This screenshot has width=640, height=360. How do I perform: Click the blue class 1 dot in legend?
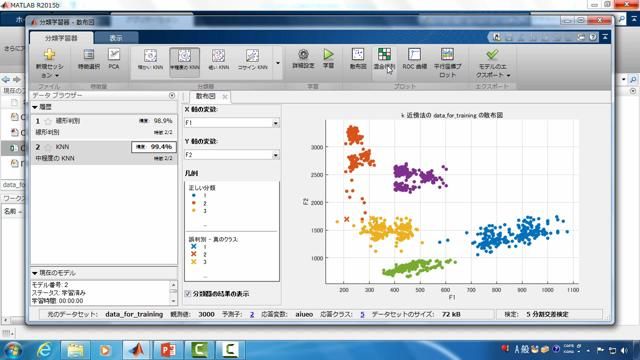click(193, 196)
